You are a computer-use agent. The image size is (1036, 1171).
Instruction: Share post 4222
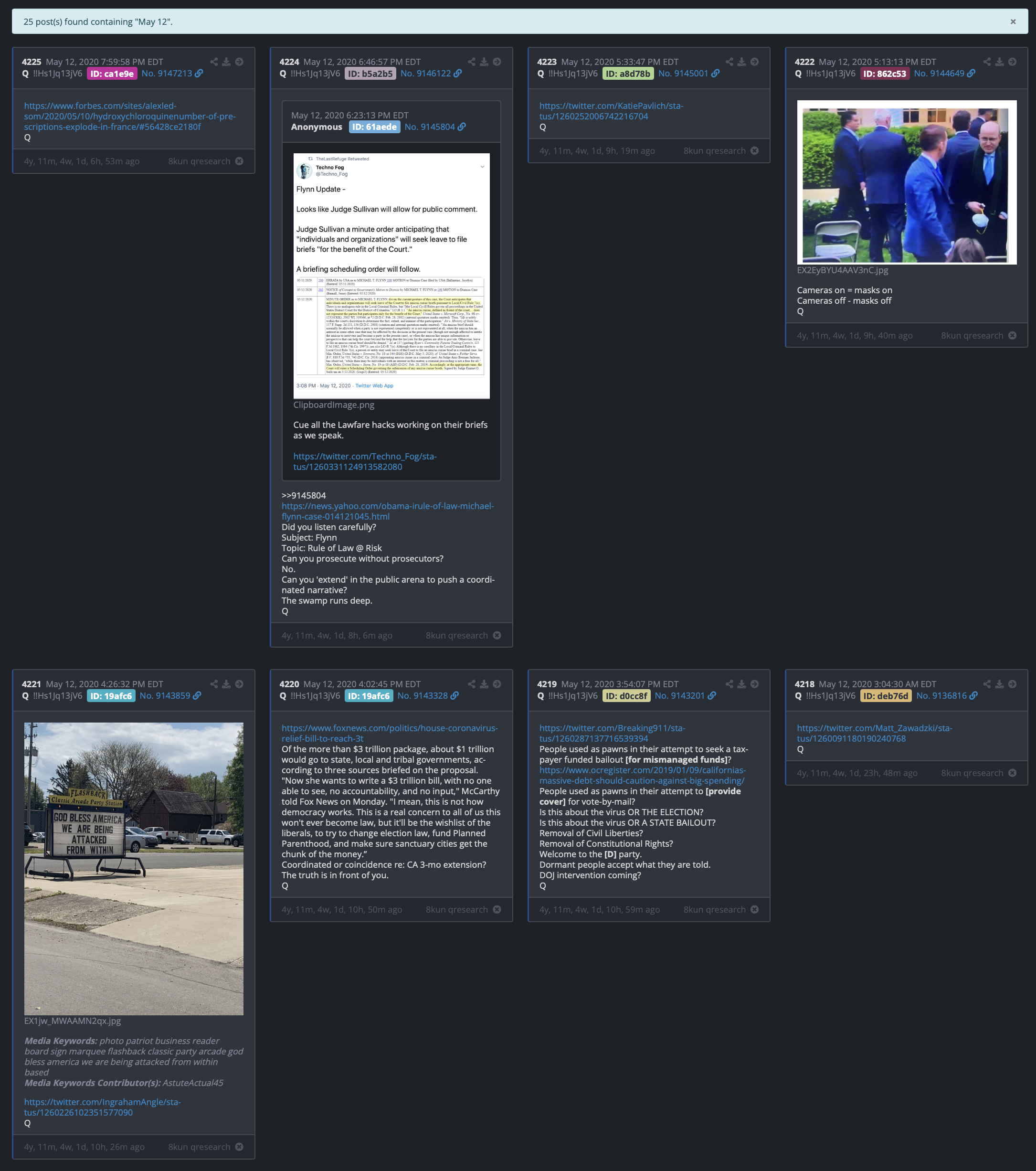(987, 62)
